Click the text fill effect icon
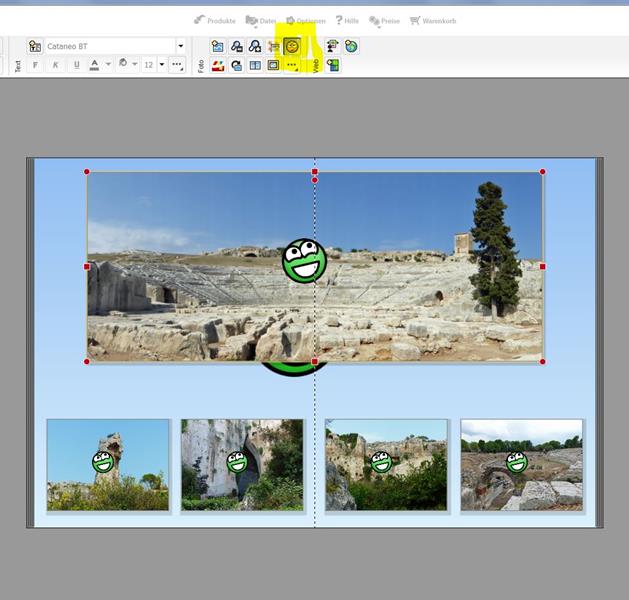 [x=124, y=64]
